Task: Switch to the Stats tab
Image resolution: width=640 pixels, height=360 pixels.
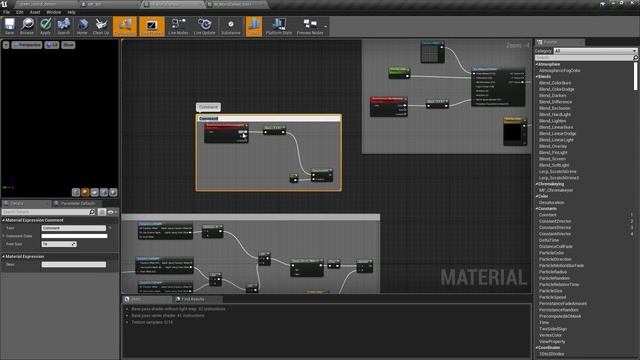Action: pos(147,299)
